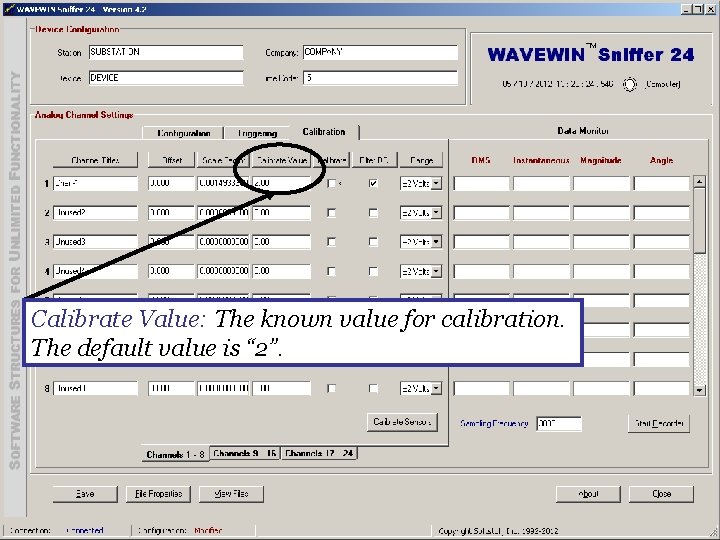Open the Range dropdown for channel 1

click(x=437, y=183)
